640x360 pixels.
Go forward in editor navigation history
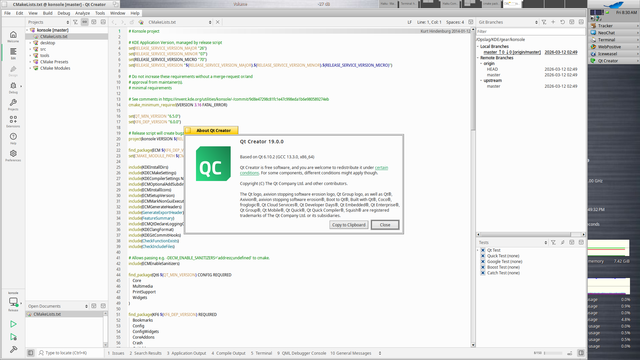(123, 22)
